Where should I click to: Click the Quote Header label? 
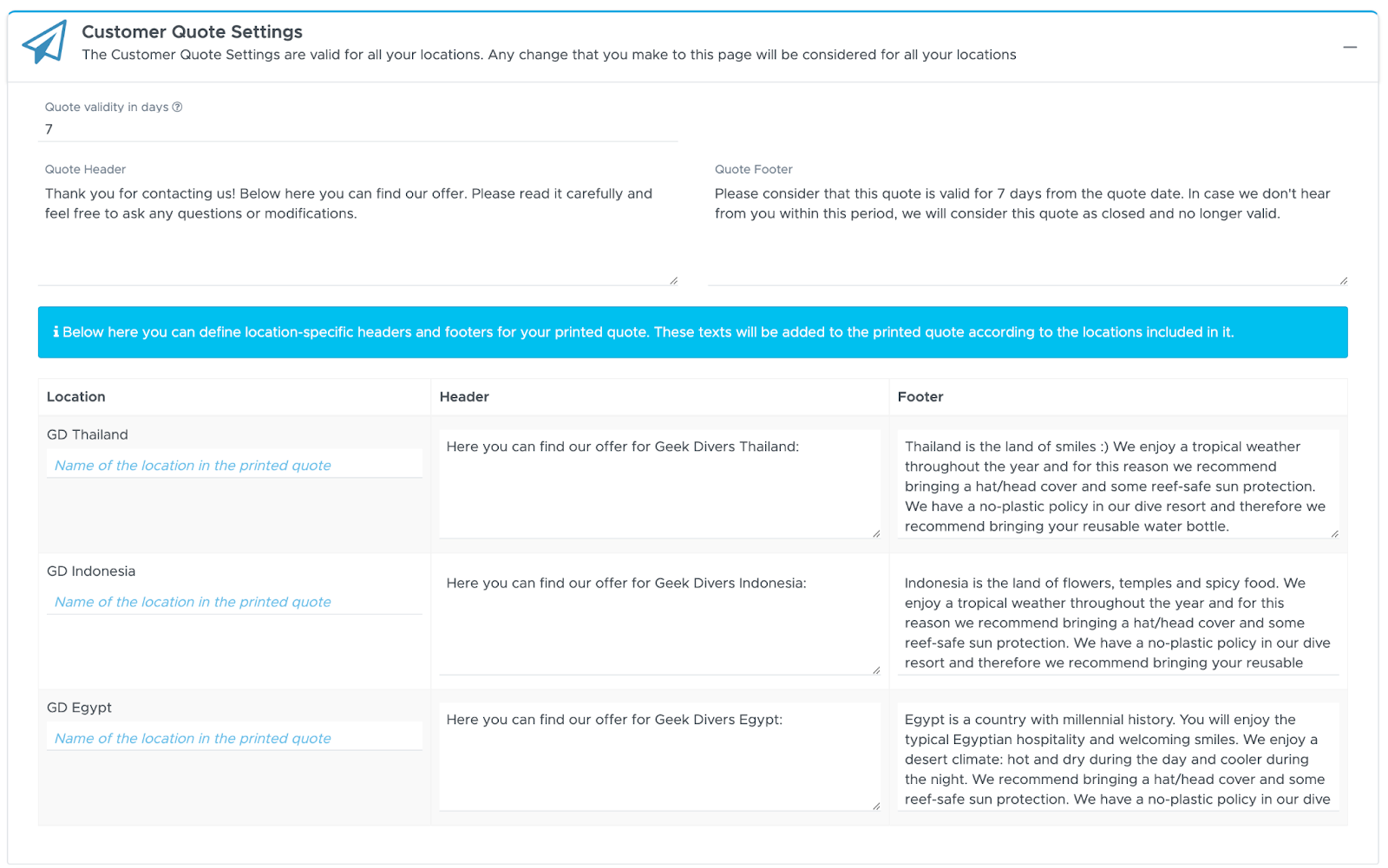click(x=86, y=169)
